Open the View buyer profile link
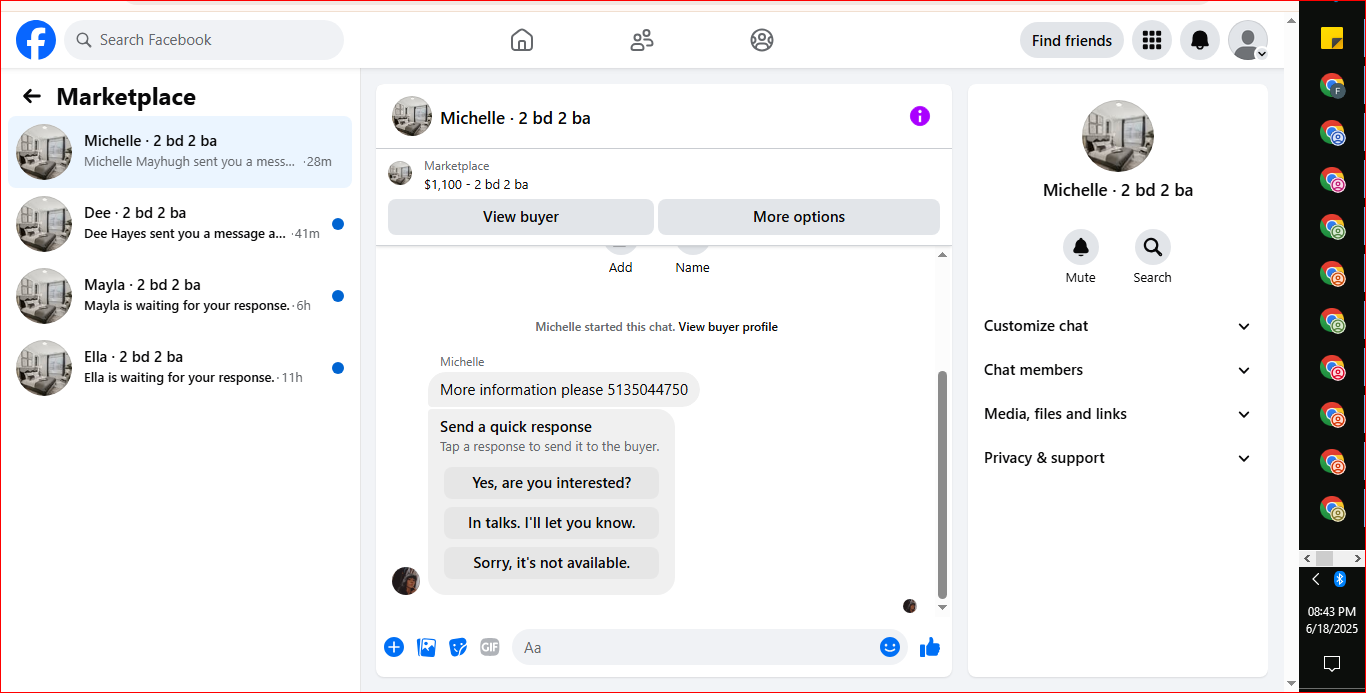 (728, 327)
